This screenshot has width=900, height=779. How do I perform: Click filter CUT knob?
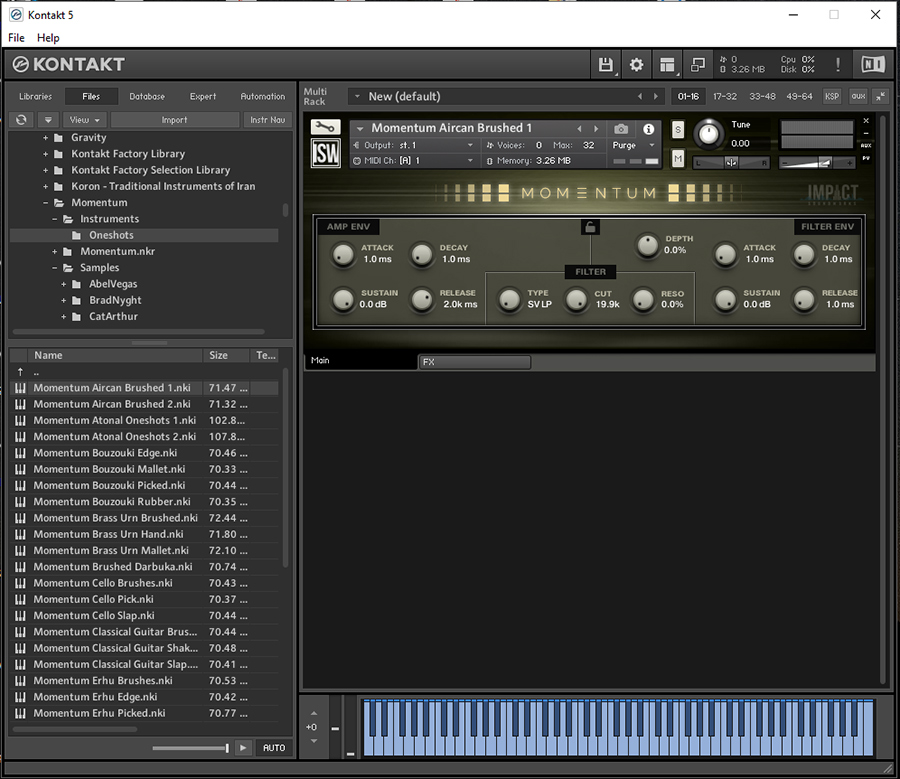pyautogui.click(x=576, y=299)
